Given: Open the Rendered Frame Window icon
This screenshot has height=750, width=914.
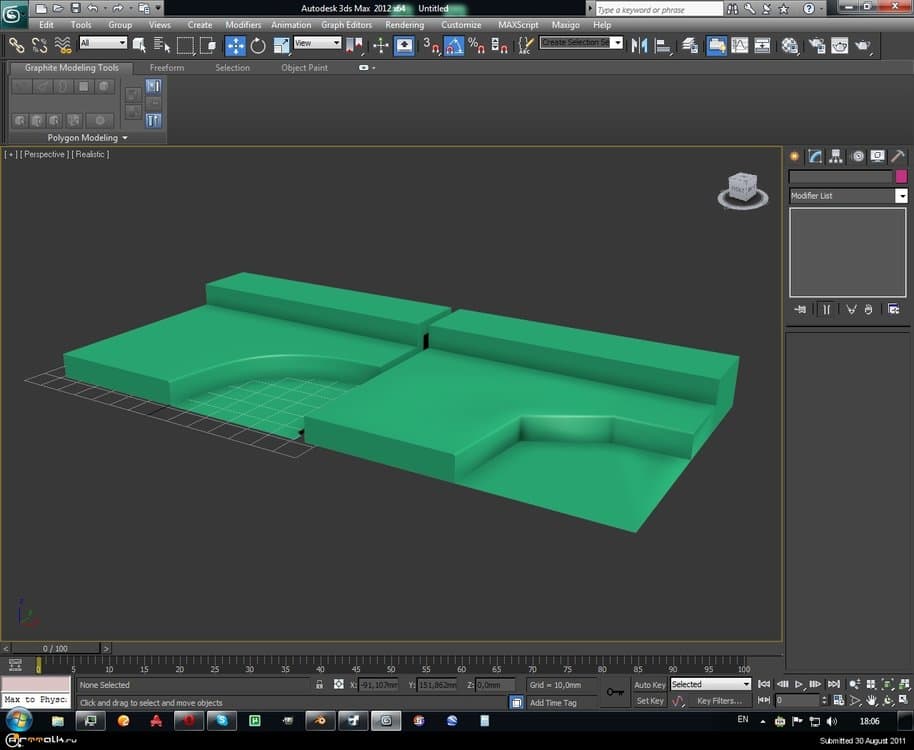Looking at the screenshot, I should tap(839, 45).
